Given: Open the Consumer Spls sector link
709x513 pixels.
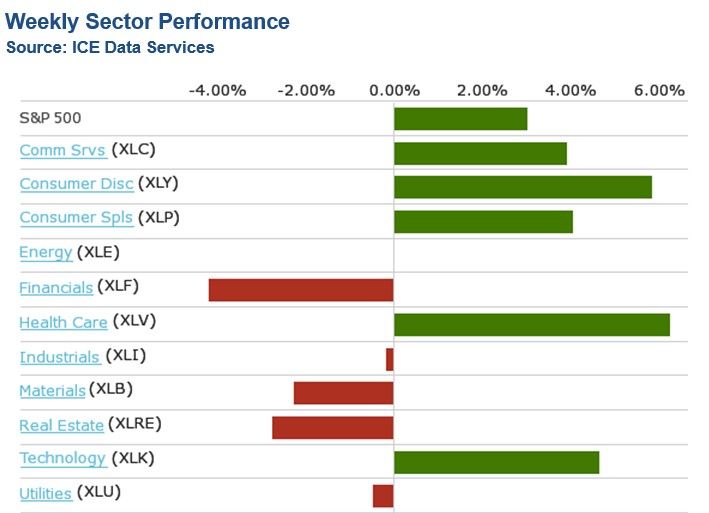Looking at the screenshot, I should pos(76,218).
